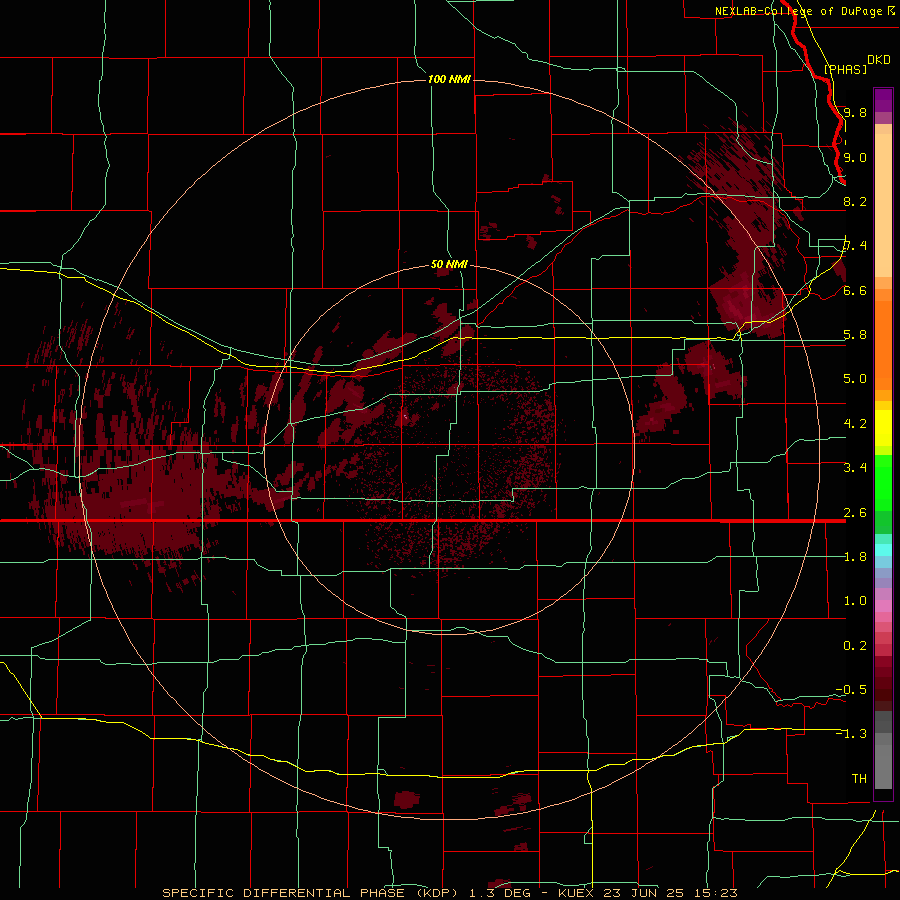Select the peach band of the color bar
The height and width of the screenshot is (900, 900).
click(883, 205)
